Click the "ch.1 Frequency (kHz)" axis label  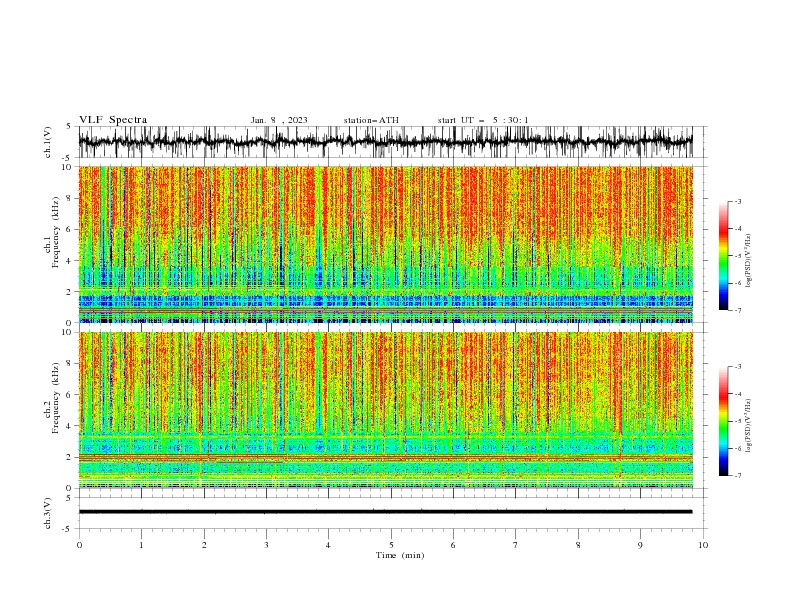coord(52,232)
